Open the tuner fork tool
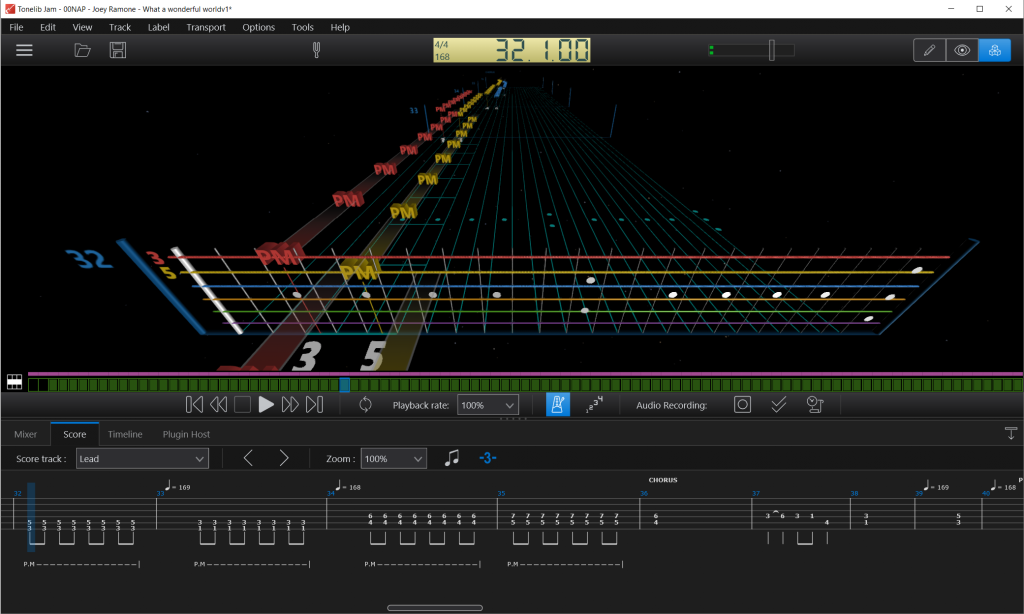Image resolution: width=1024 pixels, height=614 pixels. (317, 49)
